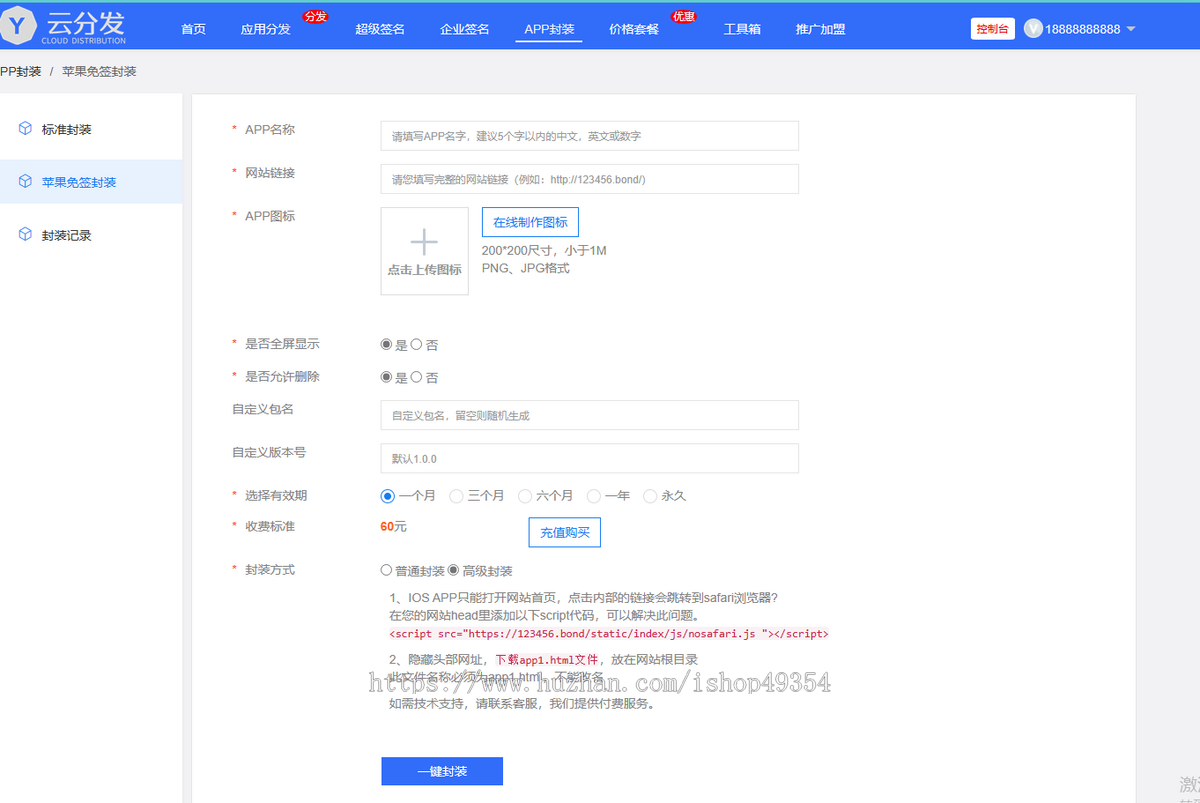Click the 网站链接 input field
The width and height of the screenshot is (1200, 803).
click(590, 179)
